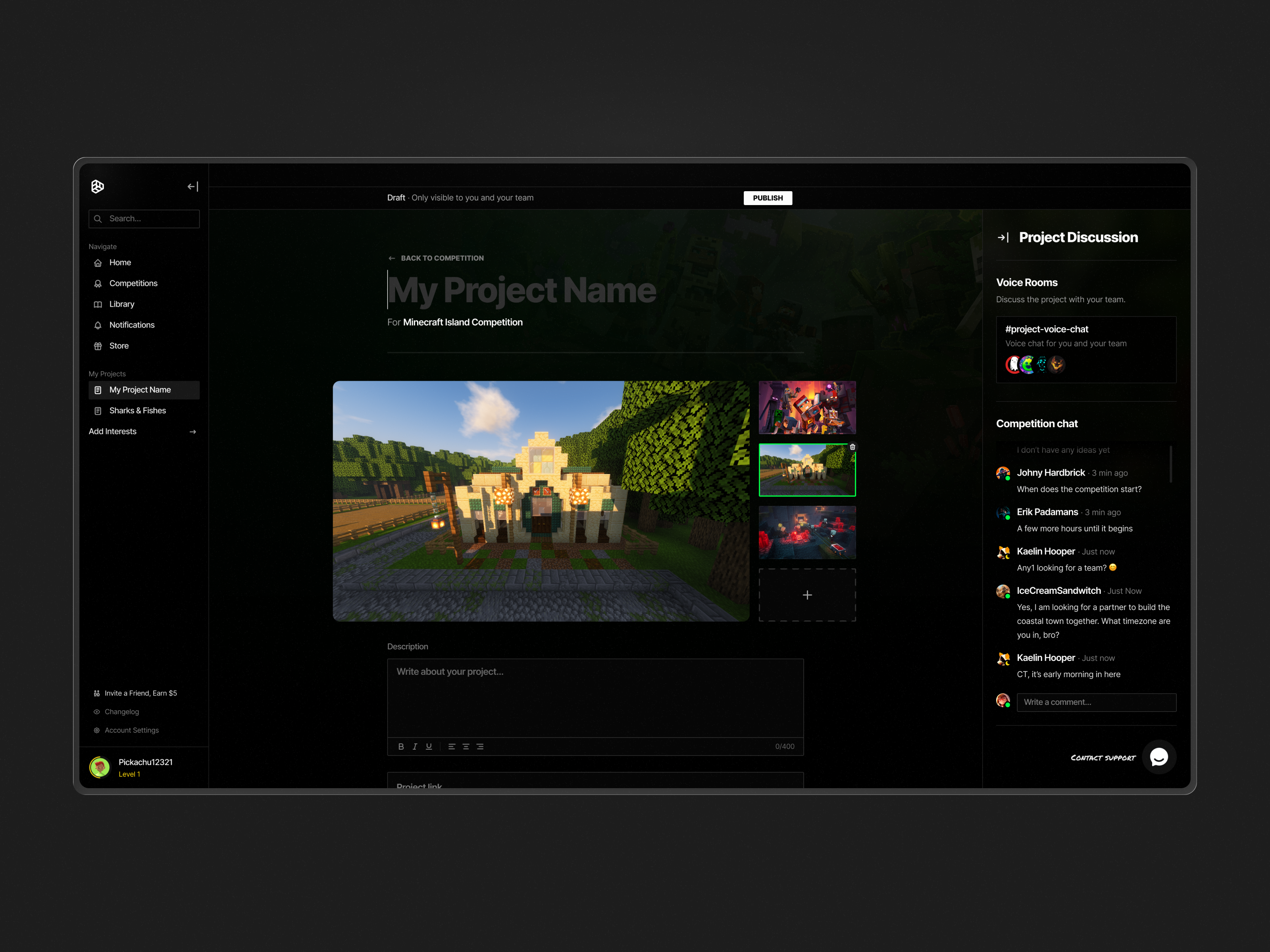Apply underline formatting to the description text
Image resolution: width=1270 pixels, height=952 pixels.
click(429, 747)
